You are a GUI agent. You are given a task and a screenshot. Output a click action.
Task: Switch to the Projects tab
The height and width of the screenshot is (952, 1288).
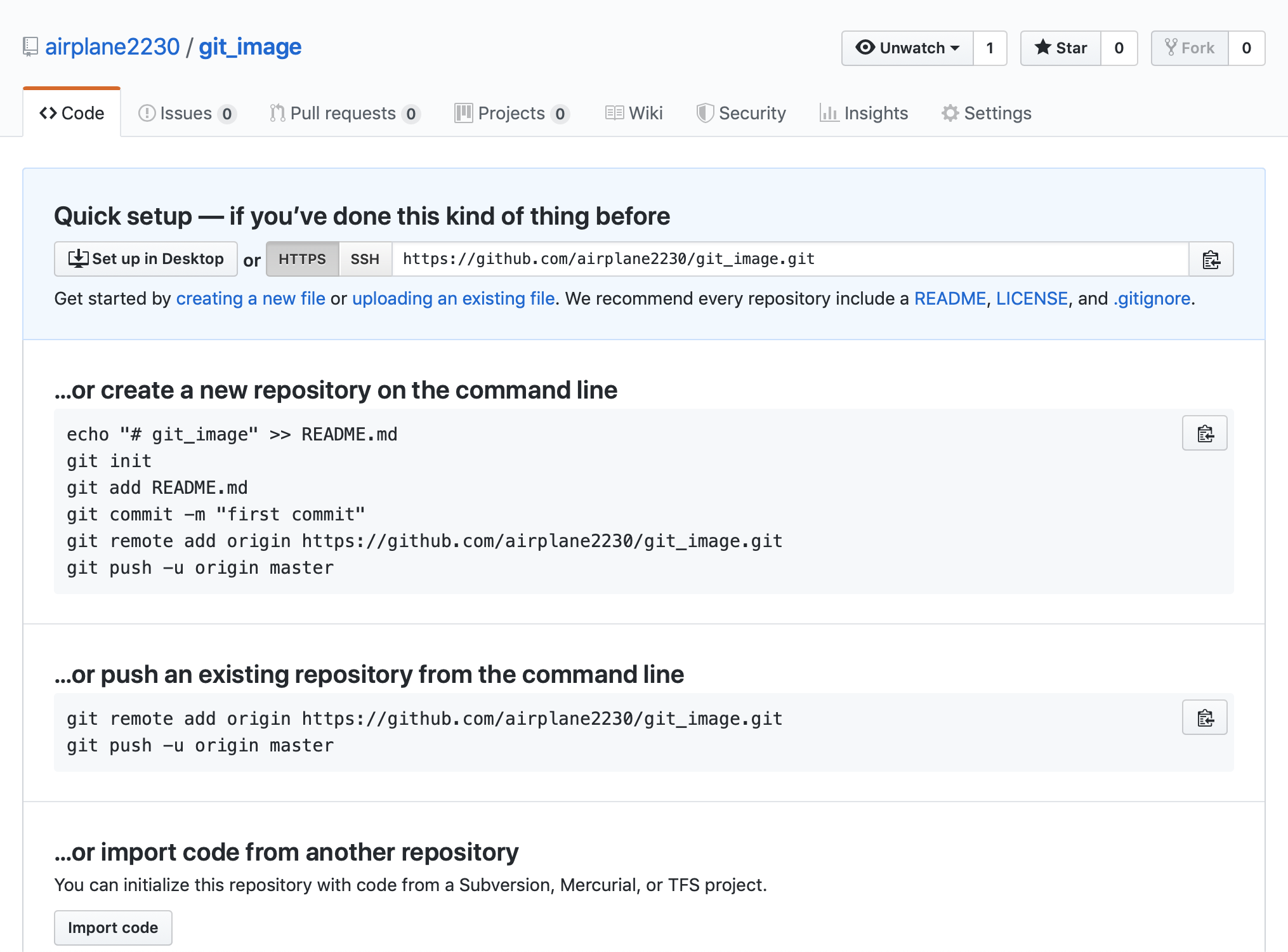click(x=512, y=113)
